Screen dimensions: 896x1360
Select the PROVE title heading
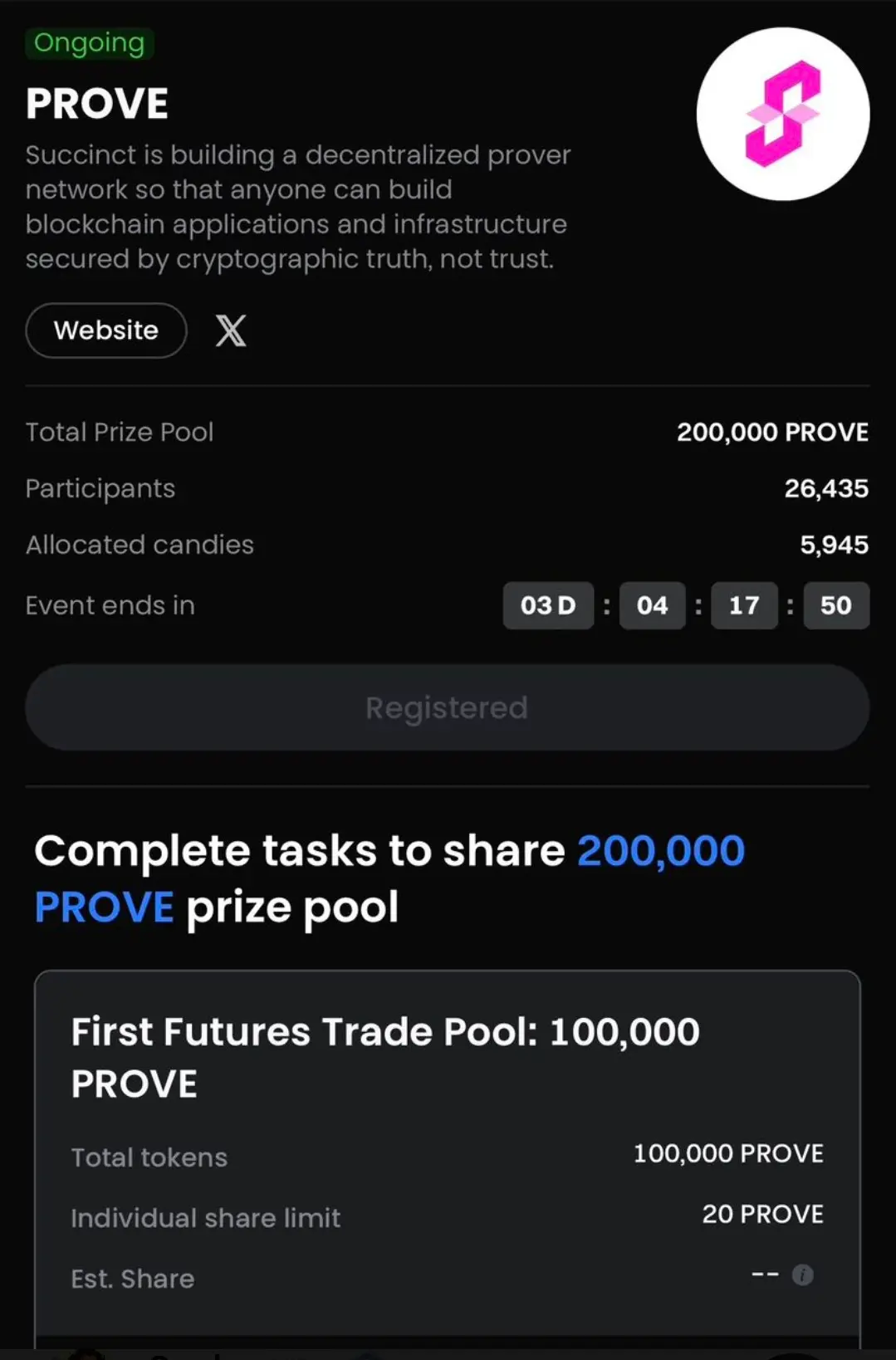click(97, 104)
